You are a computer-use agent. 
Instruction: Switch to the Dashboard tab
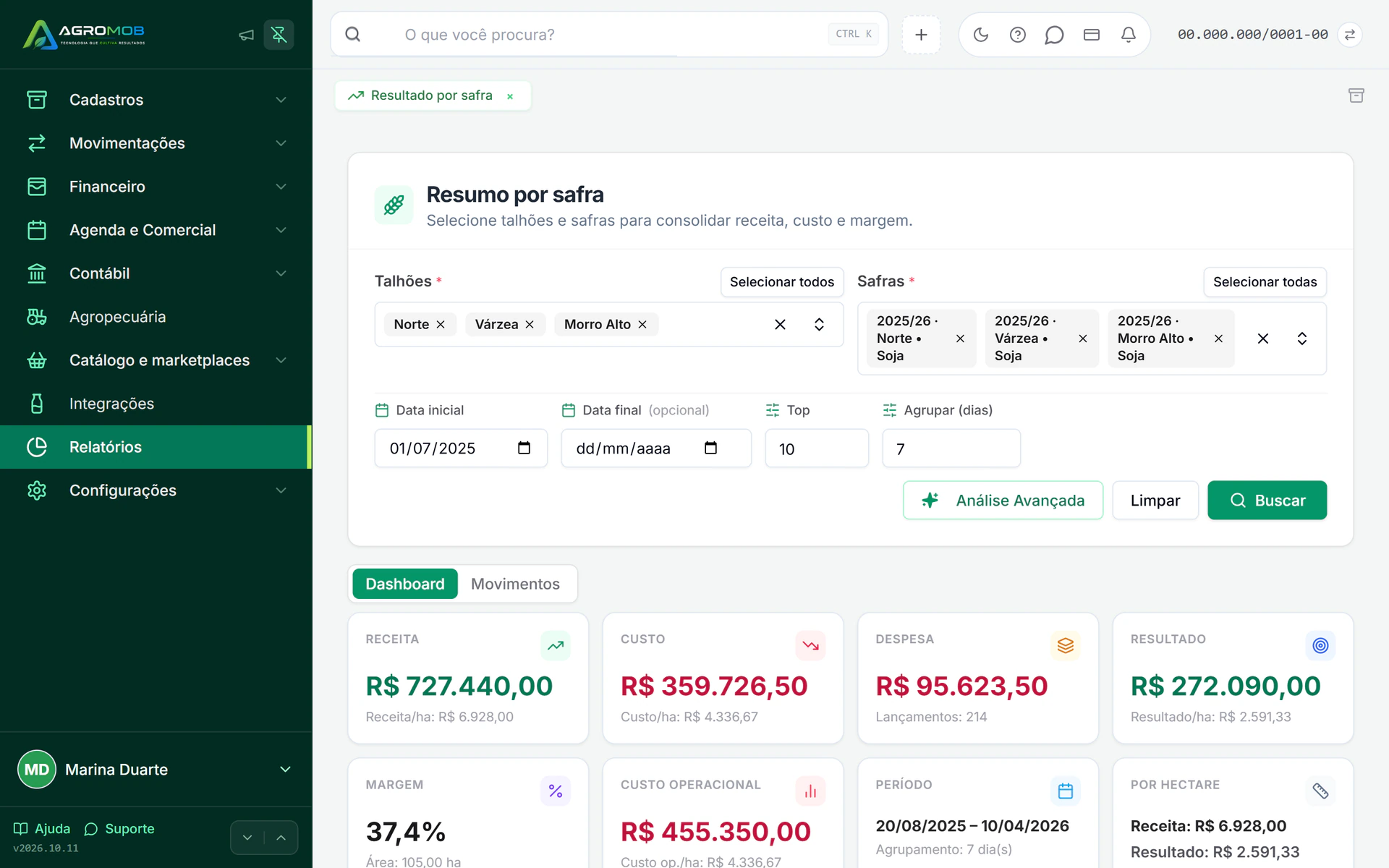click(x=405, y=584)
